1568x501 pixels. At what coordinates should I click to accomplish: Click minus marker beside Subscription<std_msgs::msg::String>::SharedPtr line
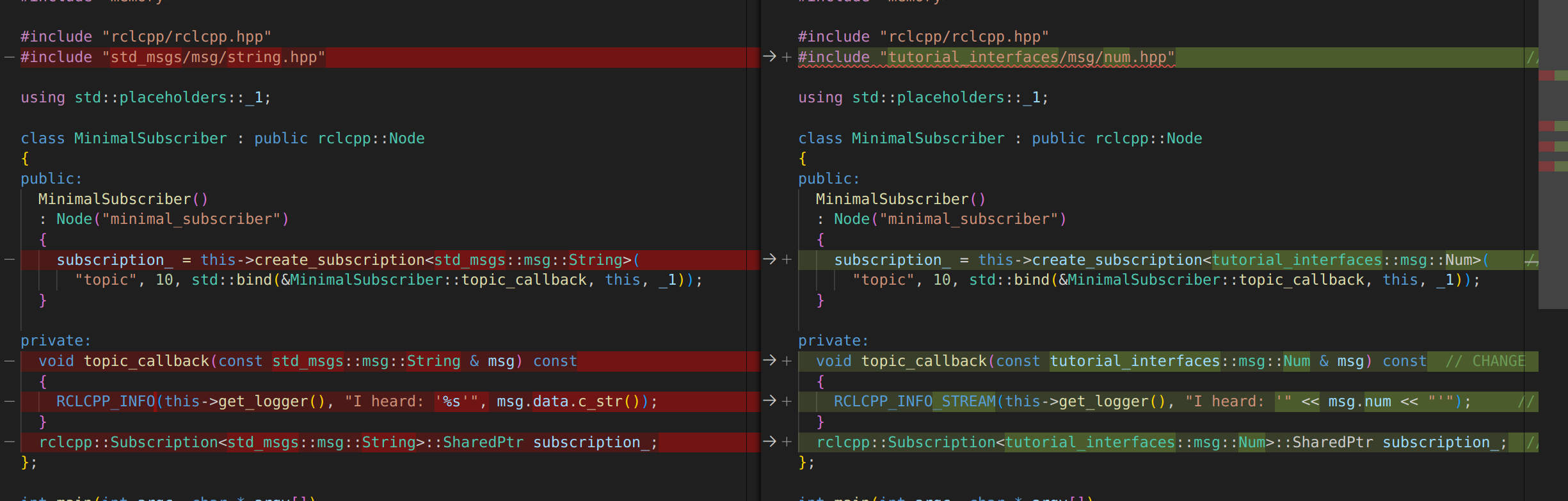10,442
